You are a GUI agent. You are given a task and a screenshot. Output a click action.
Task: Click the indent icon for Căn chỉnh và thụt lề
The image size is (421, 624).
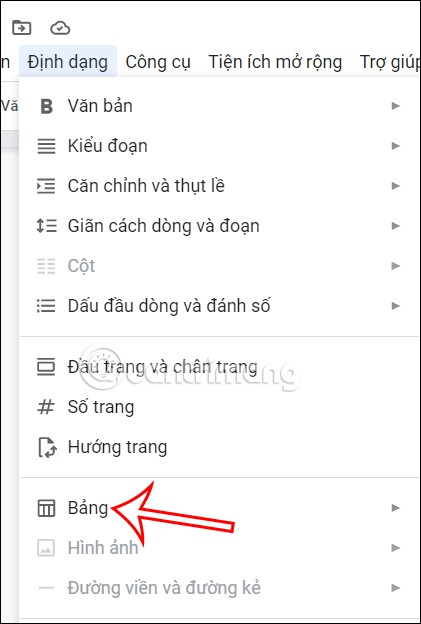coord(46,186)
